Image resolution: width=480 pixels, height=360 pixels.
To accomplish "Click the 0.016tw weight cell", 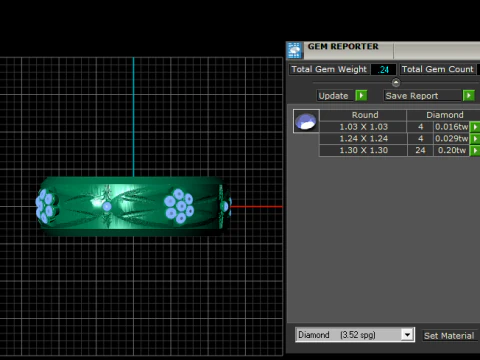I will (x=451, y=127).
